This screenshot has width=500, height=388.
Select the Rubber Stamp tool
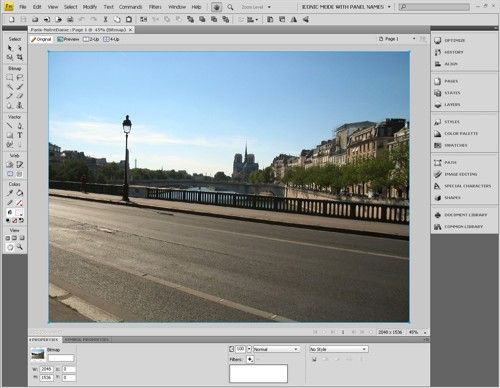tap(20, 106)
